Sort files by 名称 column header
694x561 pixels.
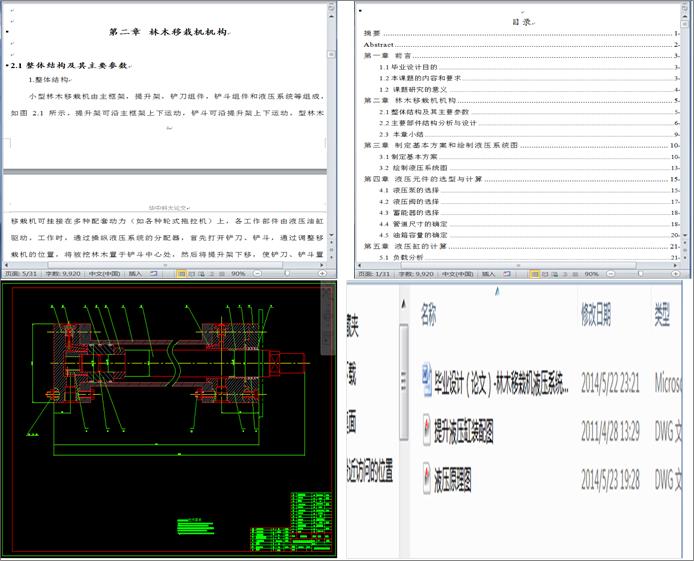coord(428,315)
